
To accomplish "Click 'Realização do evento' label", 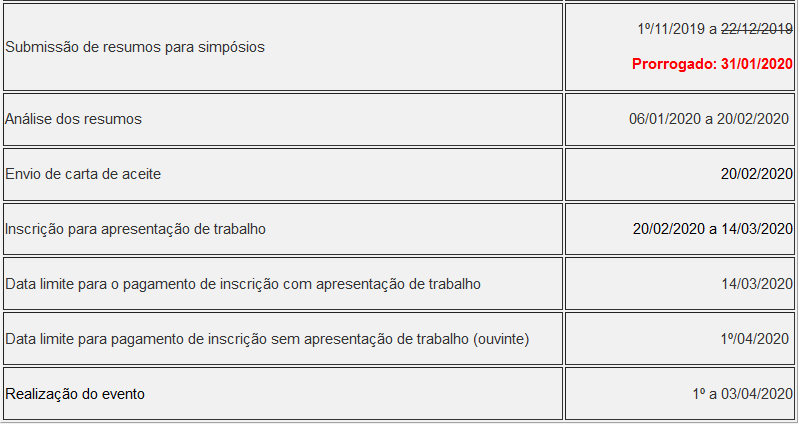I will tap(75, 394).
